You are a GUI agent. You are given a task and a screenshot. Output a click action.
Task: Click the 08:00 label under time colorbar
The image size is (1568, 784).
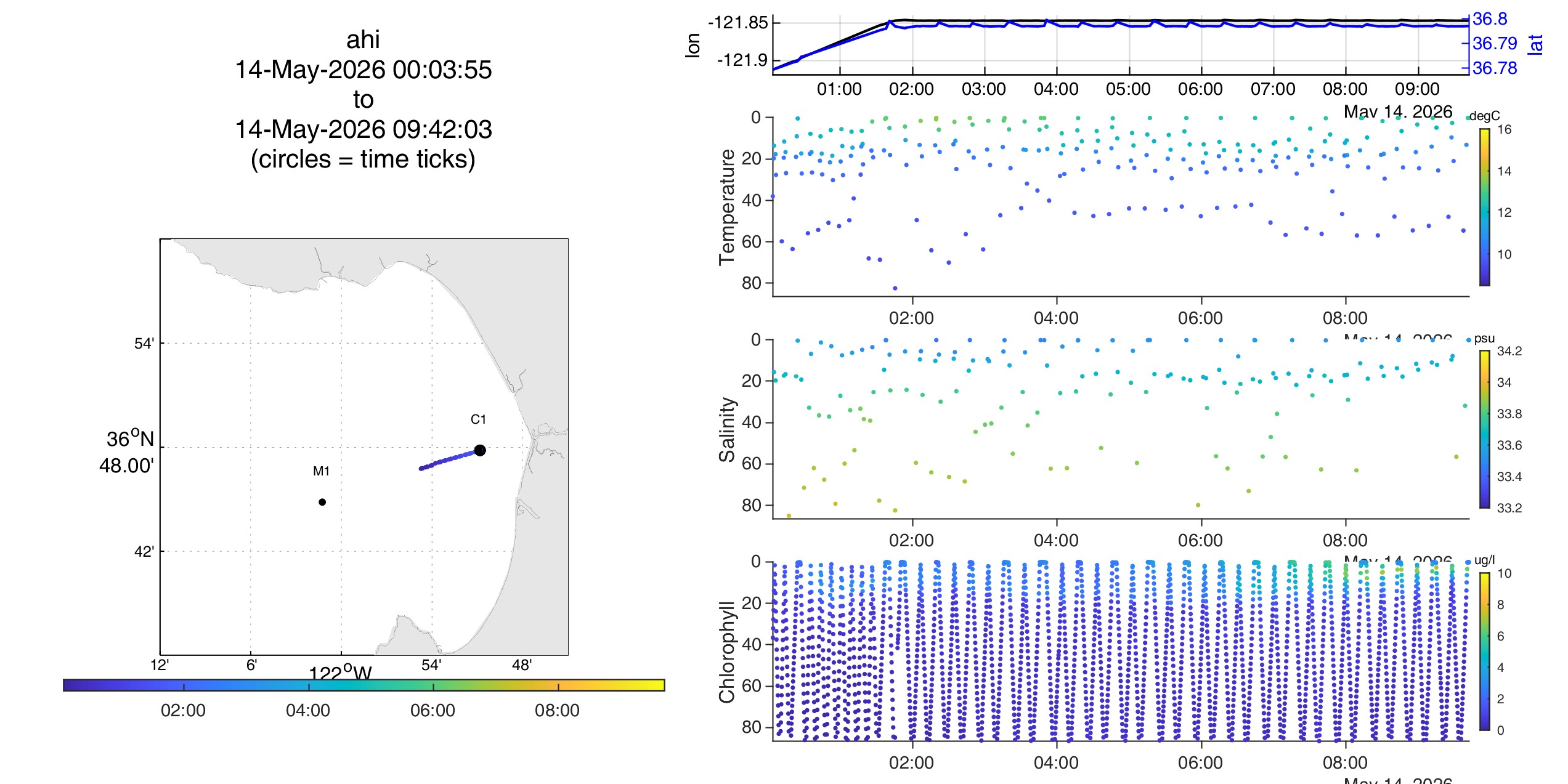pos(557,710)
